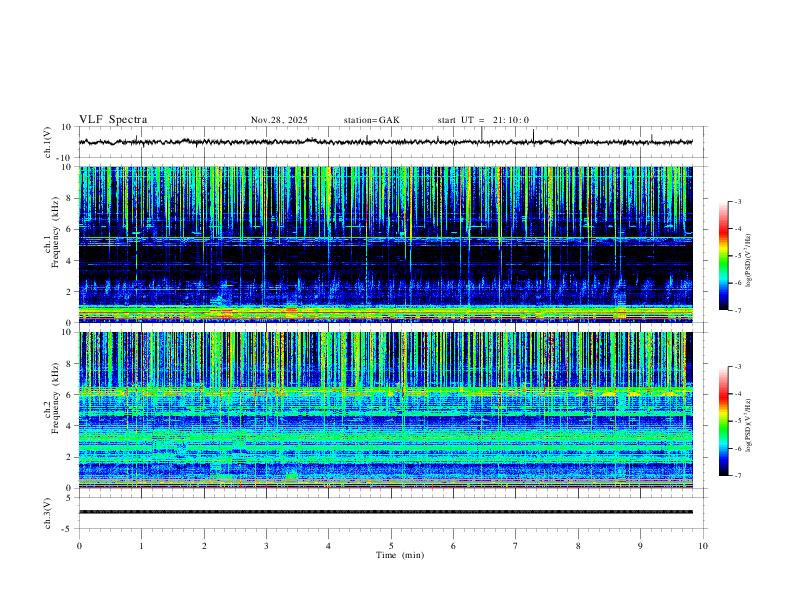792x612 pixels.
Task: Click the 4 kHz tick label of ch.1
Action: click(x=69, y=261)
